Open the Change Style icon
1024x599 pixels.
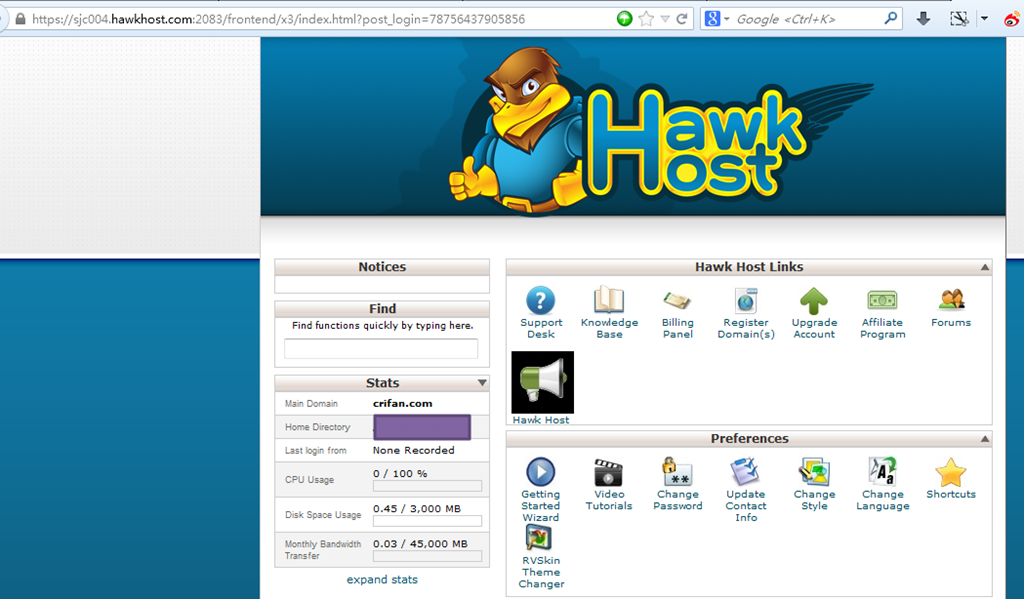[814, 472]
